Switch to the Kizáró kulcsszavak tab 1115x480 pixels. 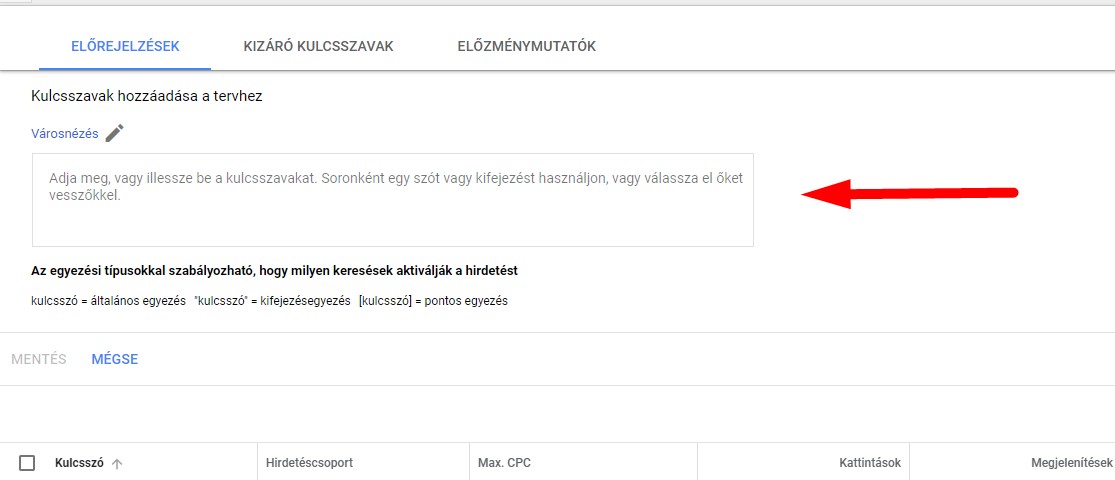(319, 46)
